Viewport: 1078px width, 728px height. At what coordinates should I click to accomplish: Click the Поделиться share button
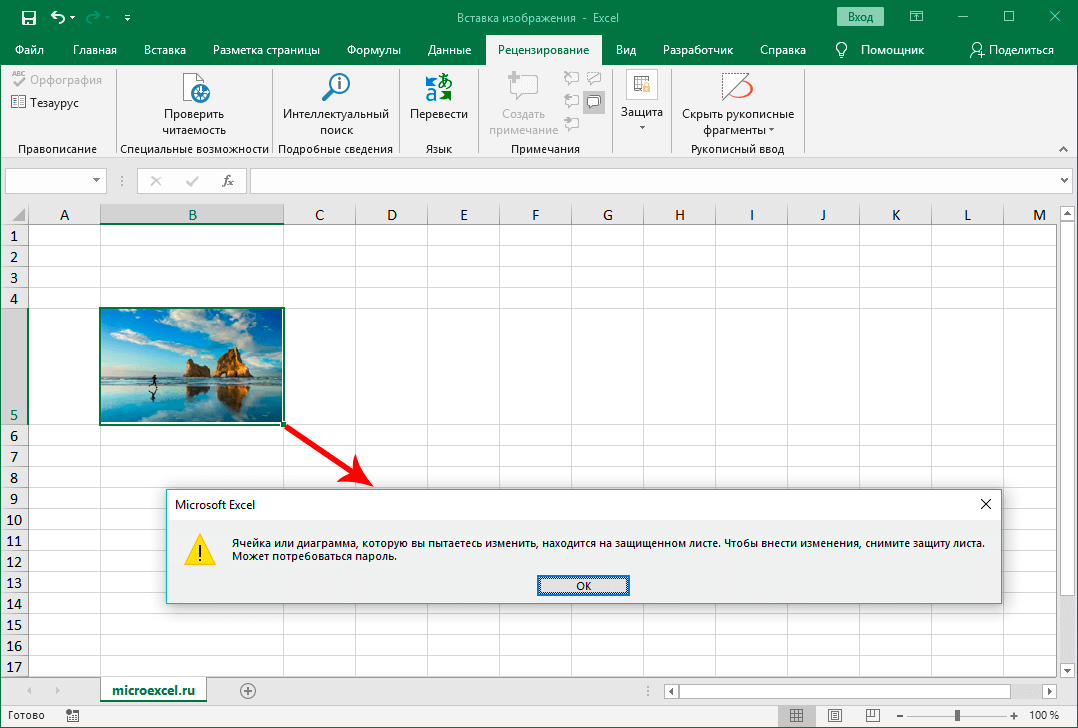point(1011,50)
